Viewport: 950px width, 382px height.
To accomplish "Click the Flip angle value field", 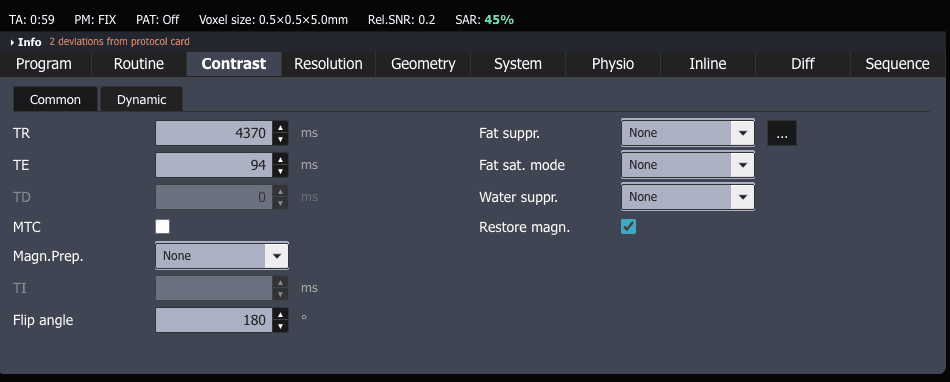I will click(x=214, y=320).
